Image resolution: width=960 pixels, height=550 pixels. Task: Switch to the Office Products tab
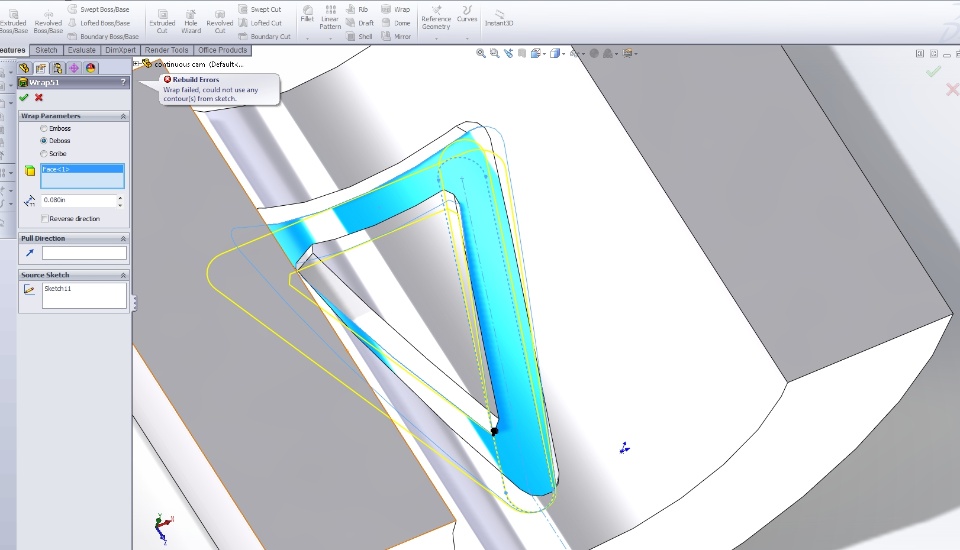click(x=222, y=50)
